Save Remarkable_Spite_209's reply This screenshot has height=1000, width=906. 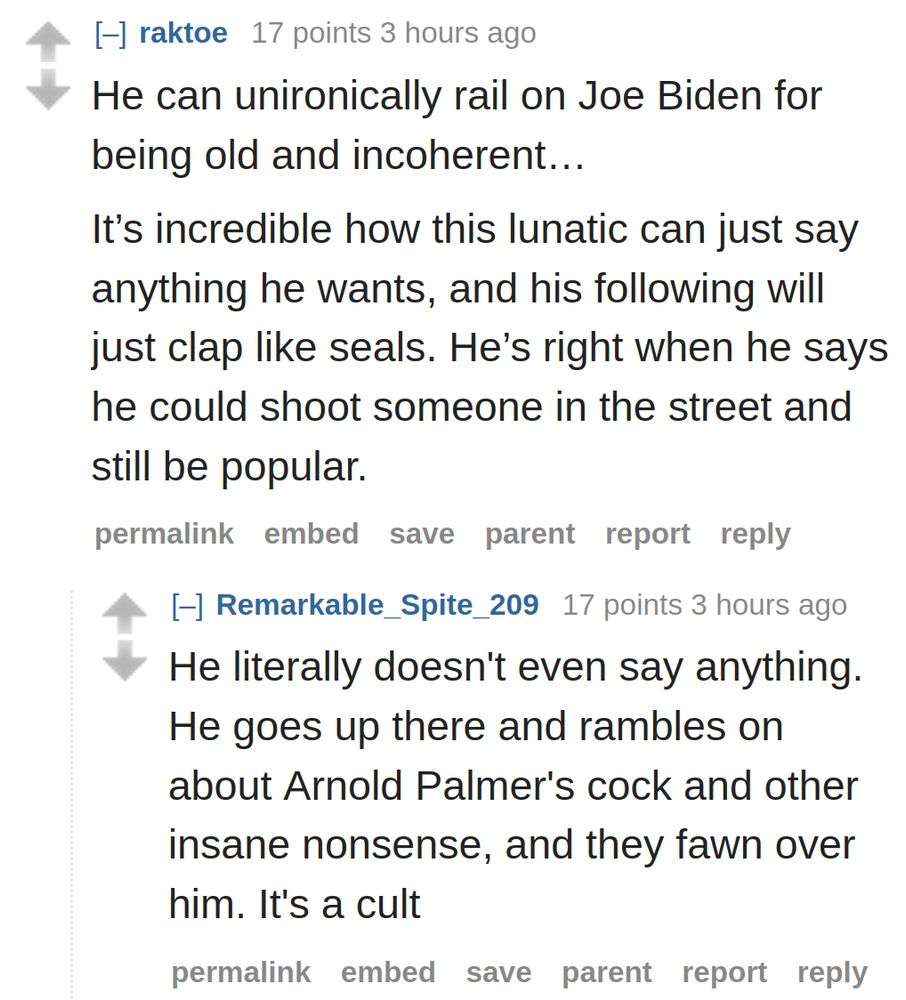coord(498,972)
